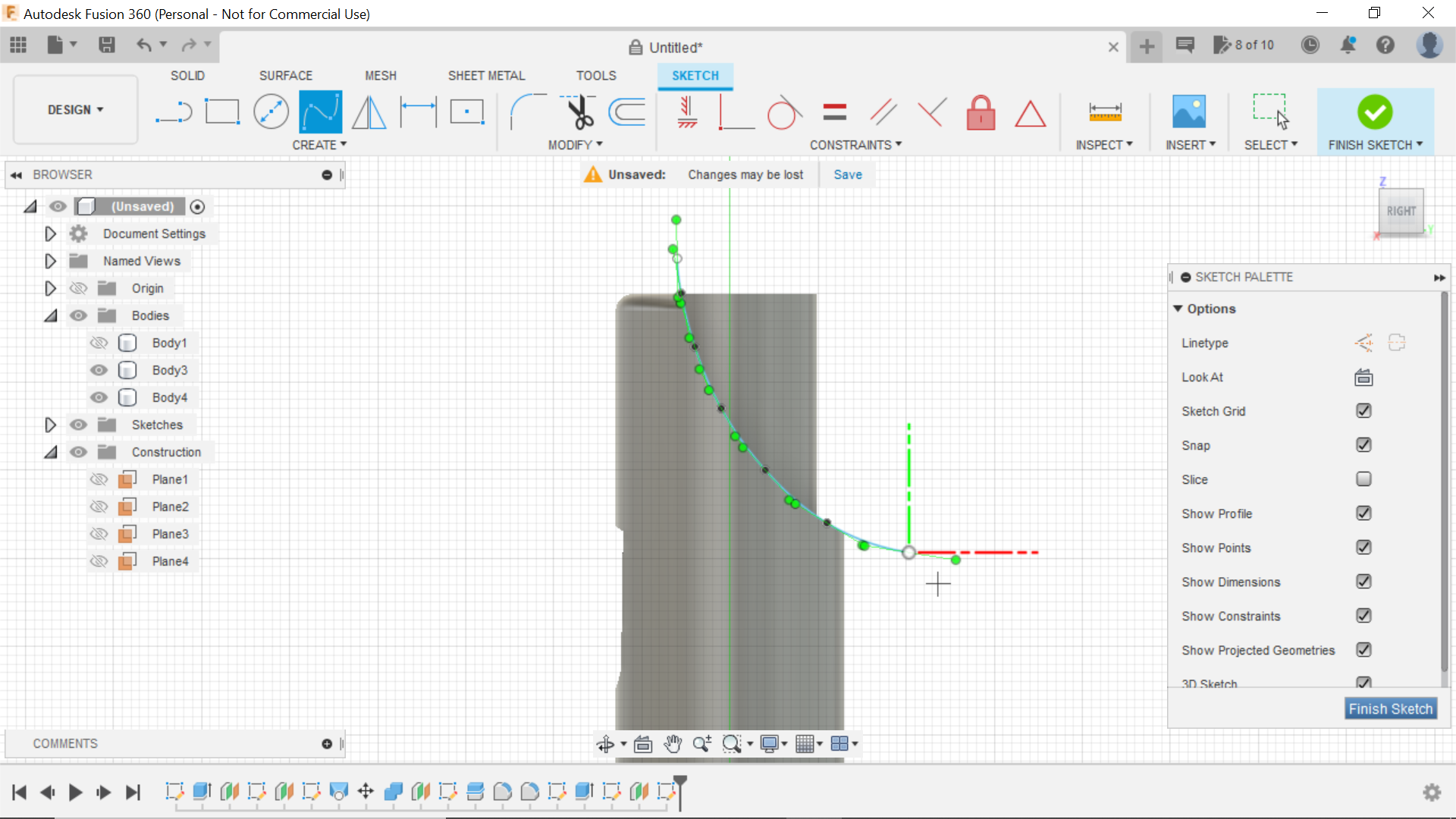Screen dimensions: 1456x819
Task: Expand the Named Views folder
Action: click(x=49, y=261)
